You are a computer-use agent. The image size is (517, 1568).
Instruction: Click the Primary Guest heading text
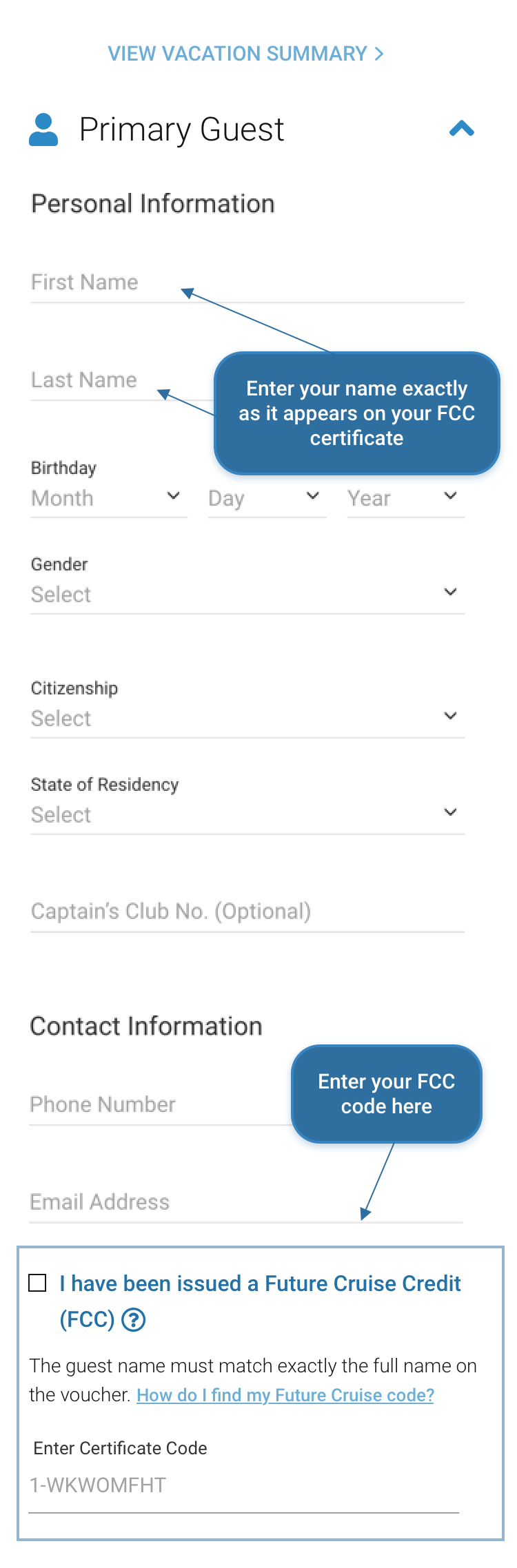coord(181,130)
